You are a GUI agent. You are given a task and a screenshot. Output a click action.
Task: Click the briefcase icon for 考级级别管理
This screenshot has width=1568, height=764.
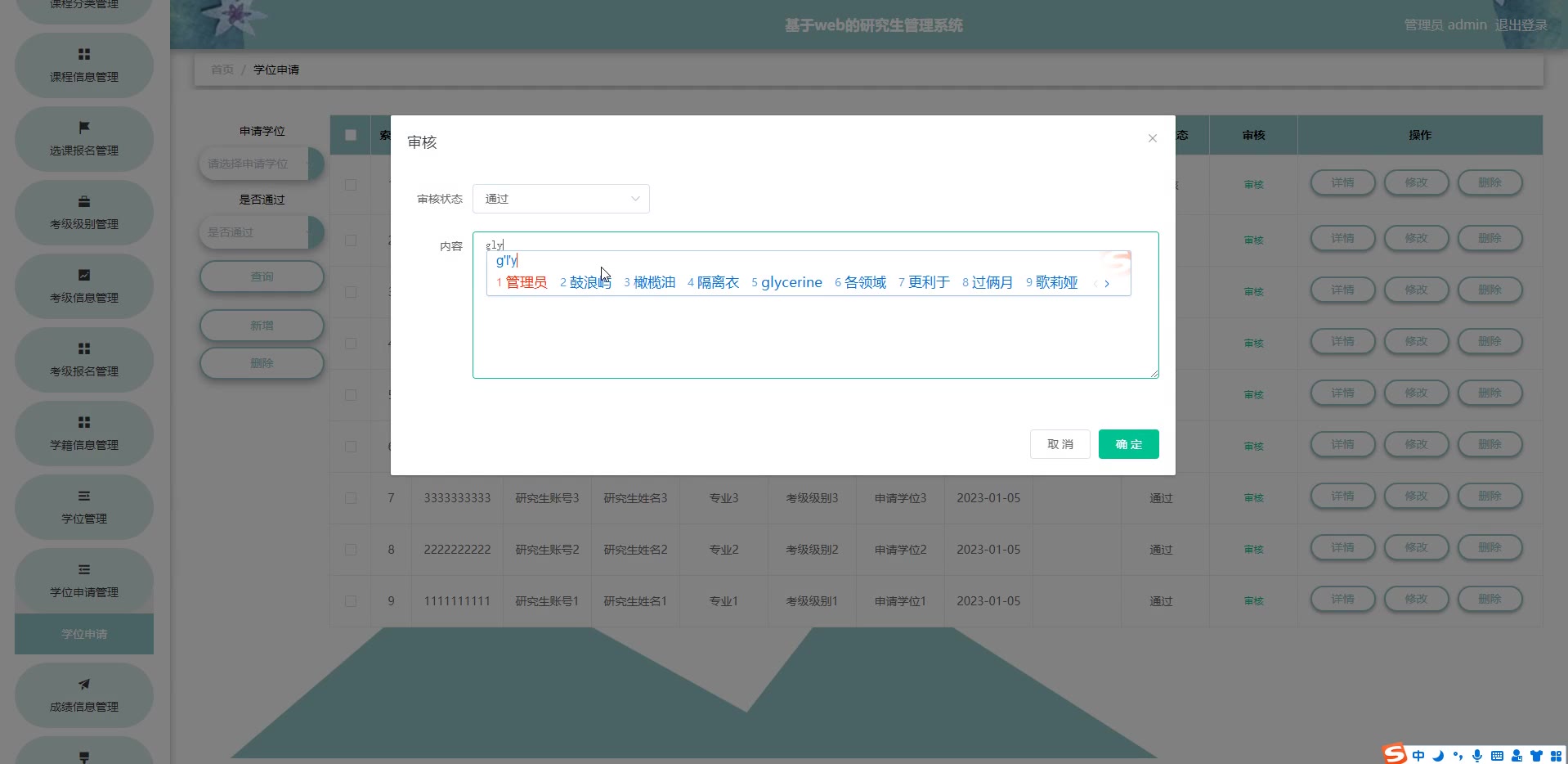(x=84, y=201)
